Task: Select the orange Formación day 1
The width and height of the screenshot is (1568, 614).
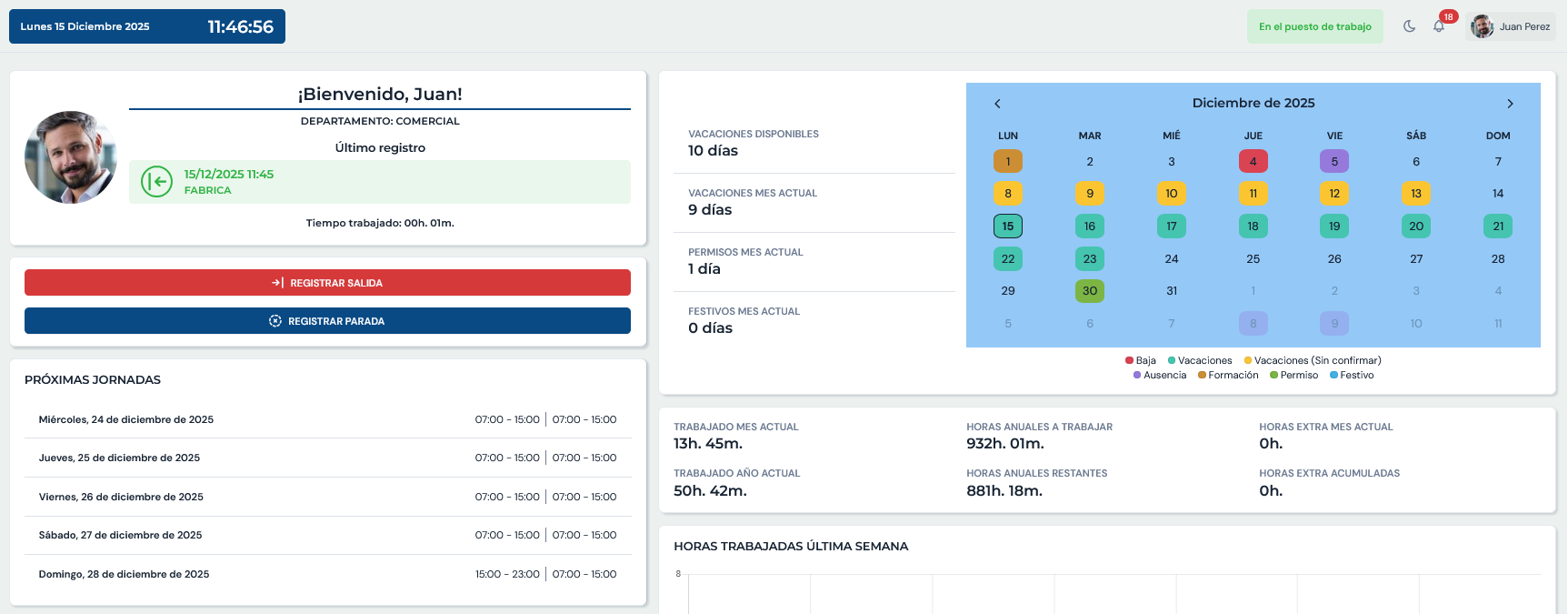Action: (1008, 161)
